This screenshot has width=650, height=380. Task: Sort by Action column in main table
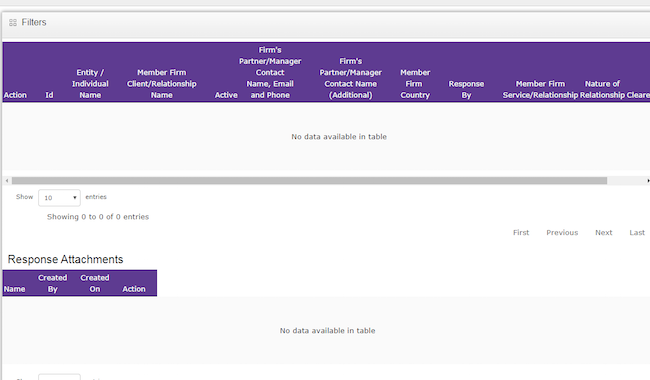pyautogui.click(x=15, y=95)
